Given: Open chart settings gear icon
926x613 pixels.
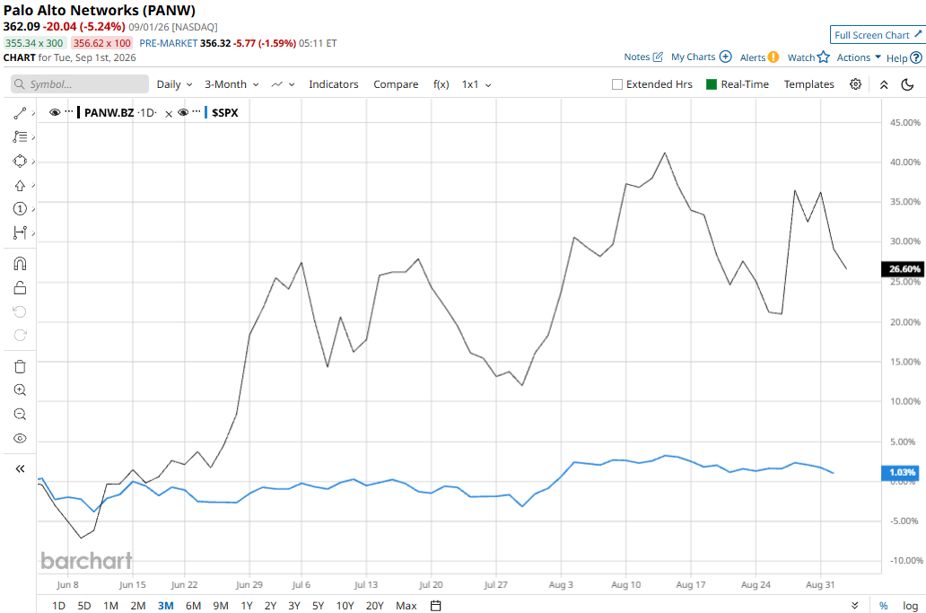Looking at the screenshot, I should tap(855, 84).
